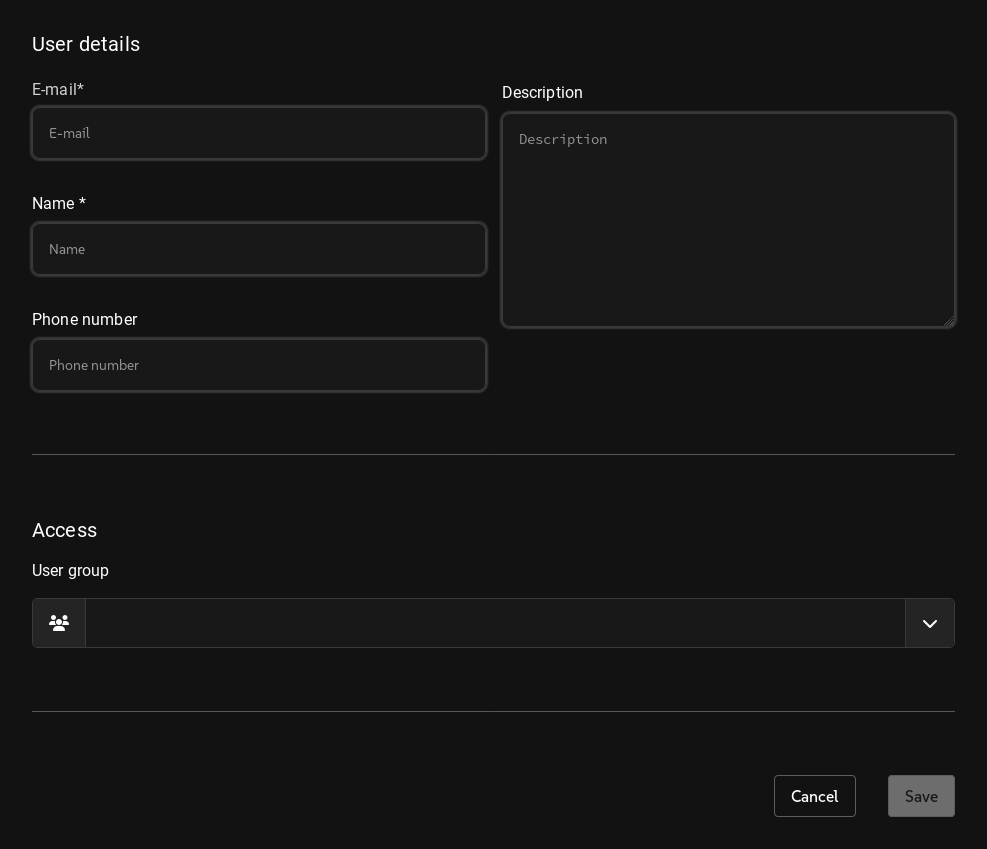Viewport: 987px width, 849px height.
Task: Click the E-mail field label
Action: click(54, 90)
